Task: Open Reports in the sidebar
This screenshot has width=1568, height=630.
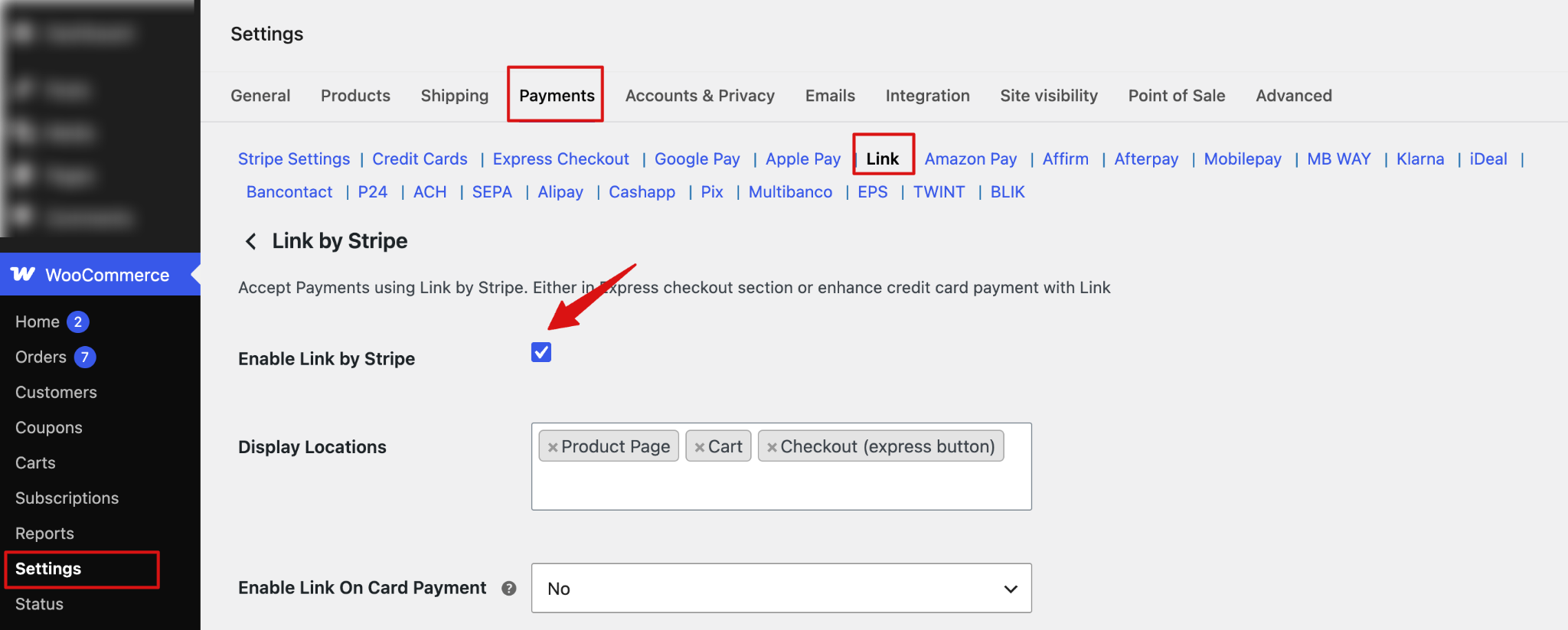Action: pyautogui.click(x=44, y=533)
